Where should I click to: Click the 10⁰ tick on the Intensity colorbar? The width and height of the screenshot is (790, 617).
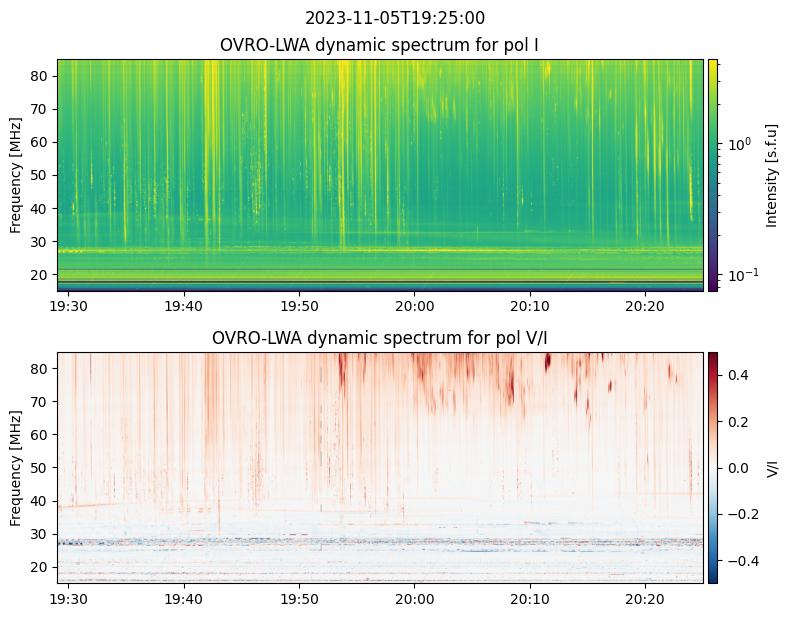tap(738, 145)
